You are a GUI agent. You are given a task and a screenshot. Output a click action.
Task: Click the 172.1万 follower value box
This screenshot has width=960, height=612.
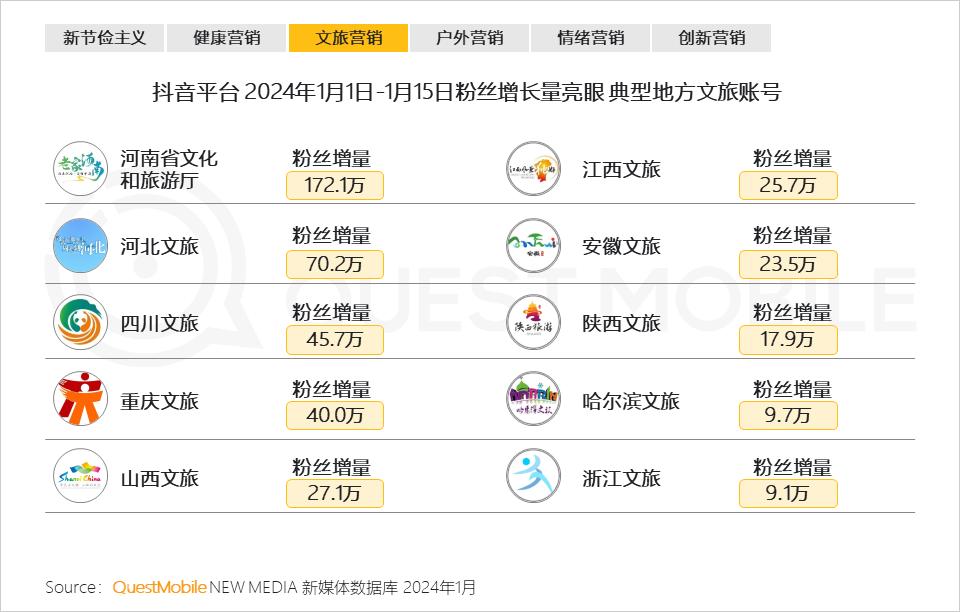click(x=335, y=185)
